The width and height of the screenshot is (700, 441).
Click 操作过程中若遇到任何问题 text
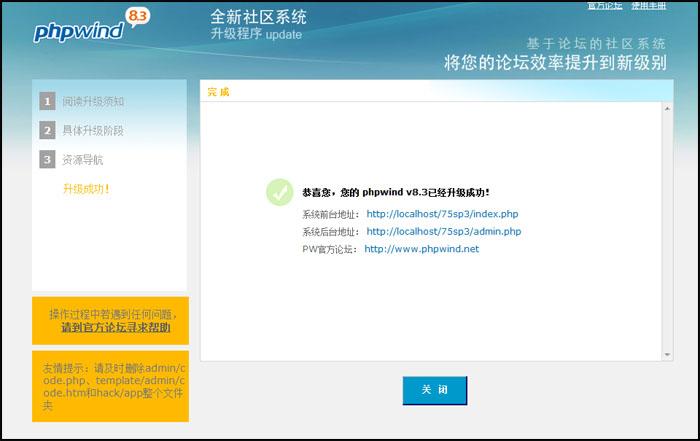pos(113,314)
